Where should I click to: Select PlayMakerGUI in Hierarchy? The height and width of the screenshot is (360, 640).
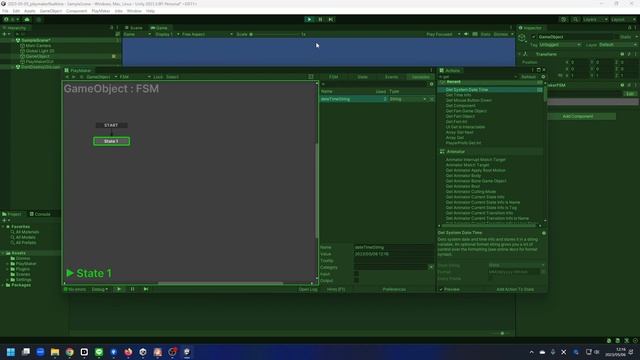coord(39,62)
